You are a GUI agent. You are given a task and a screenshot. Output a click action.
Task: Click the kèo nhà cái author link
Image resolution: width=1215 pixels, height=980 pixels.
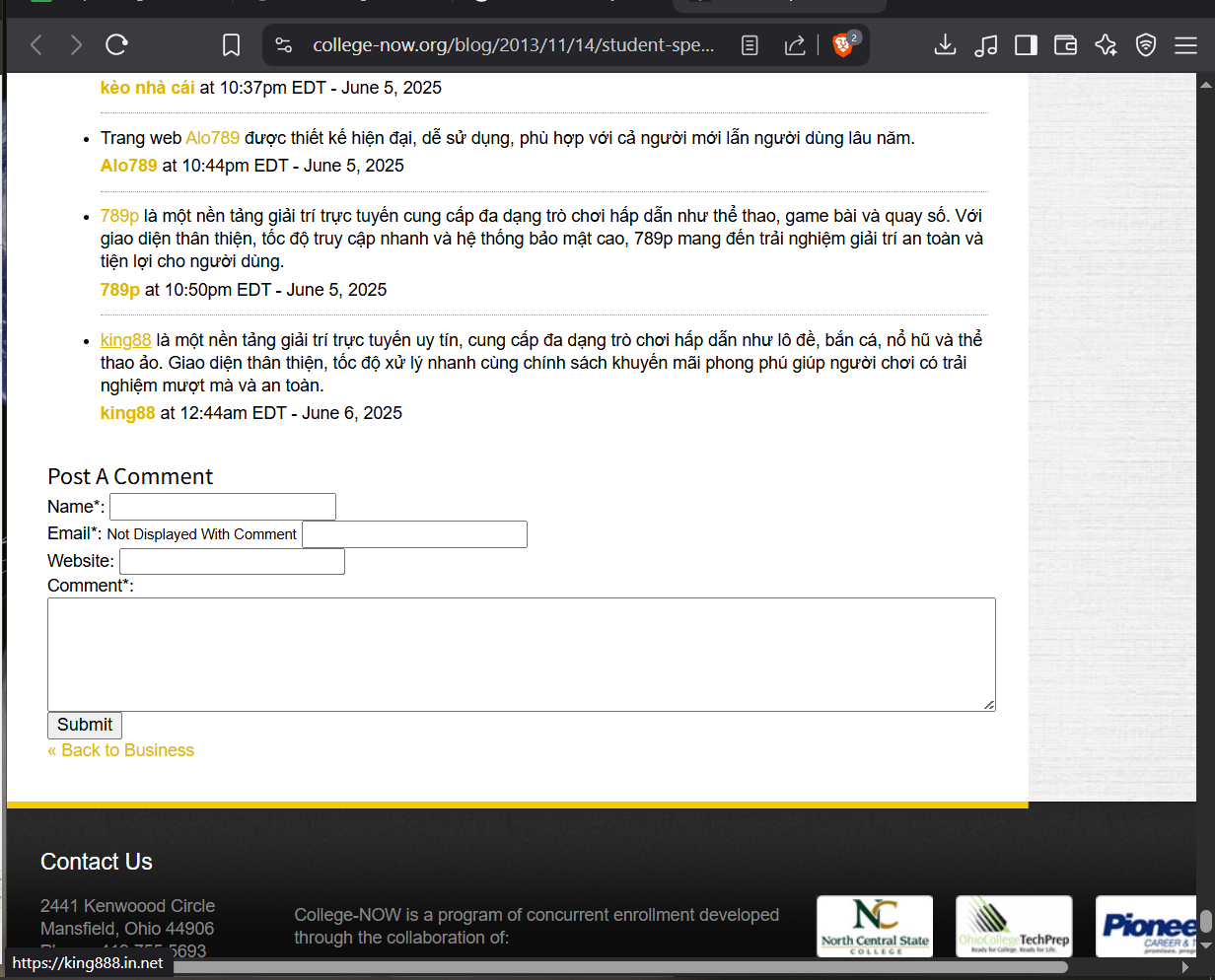(148, 88)
